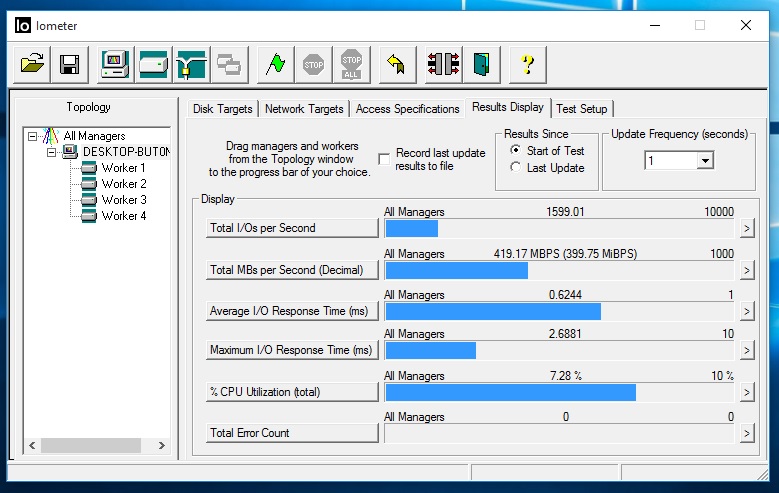Click the 419.17 MBPS value text

565,253
